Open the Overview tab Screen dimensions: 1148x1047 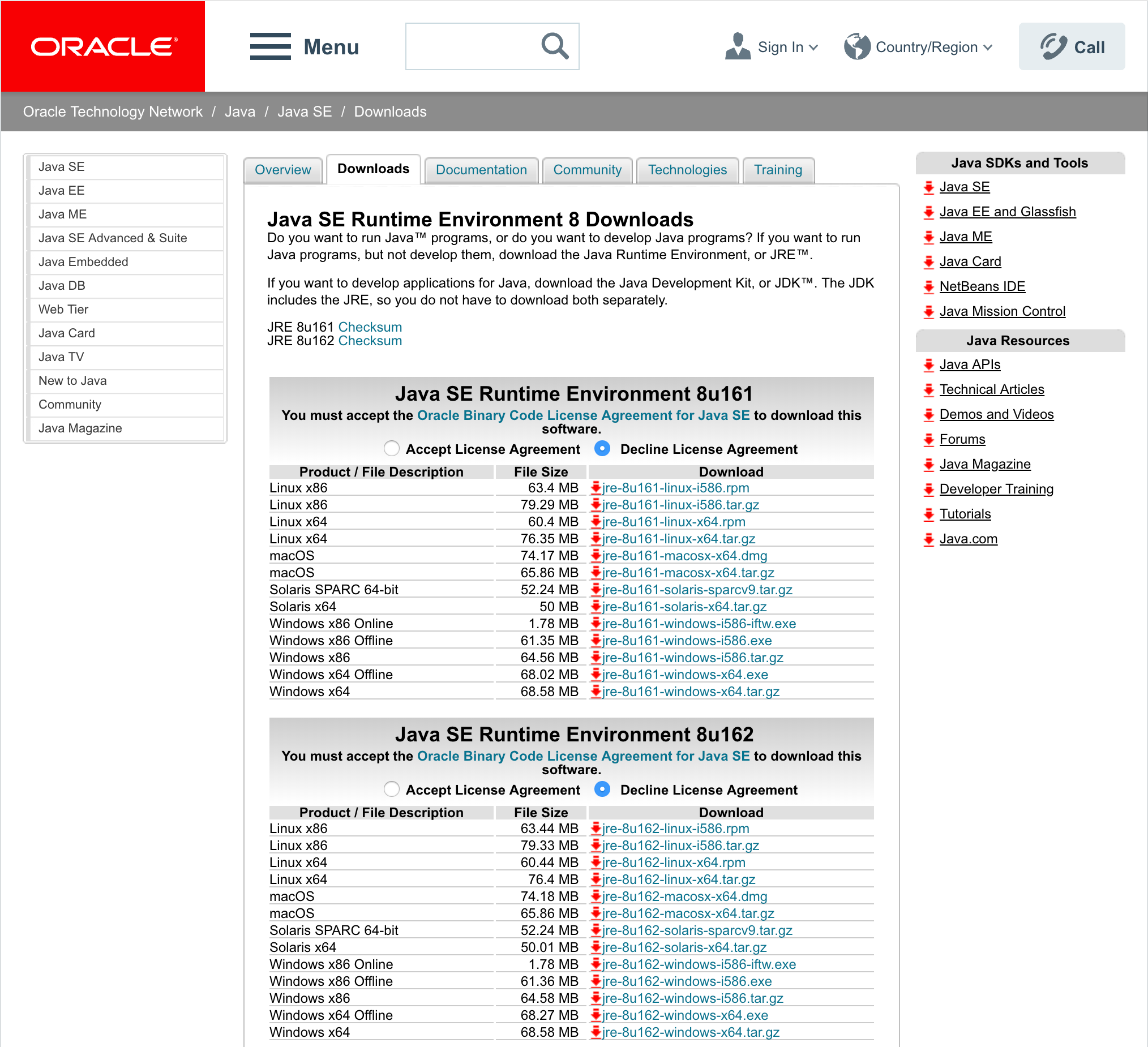click(x=283, y=170)
